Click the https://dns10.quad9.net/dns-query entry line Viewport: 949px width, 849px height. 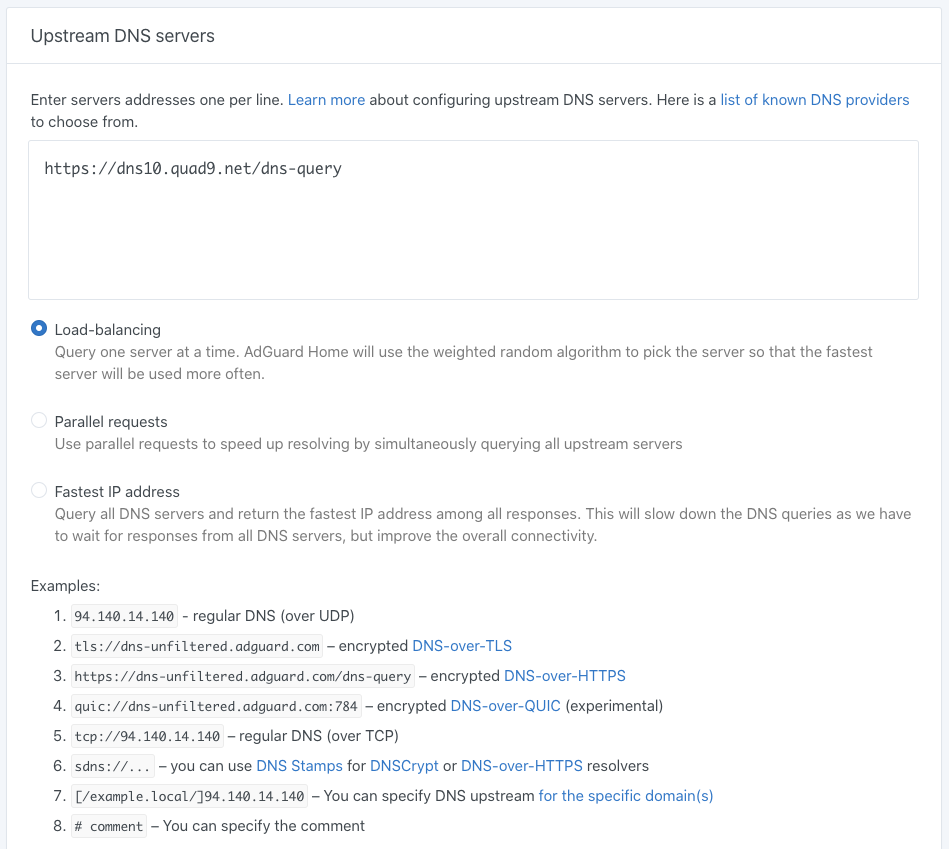193,169
